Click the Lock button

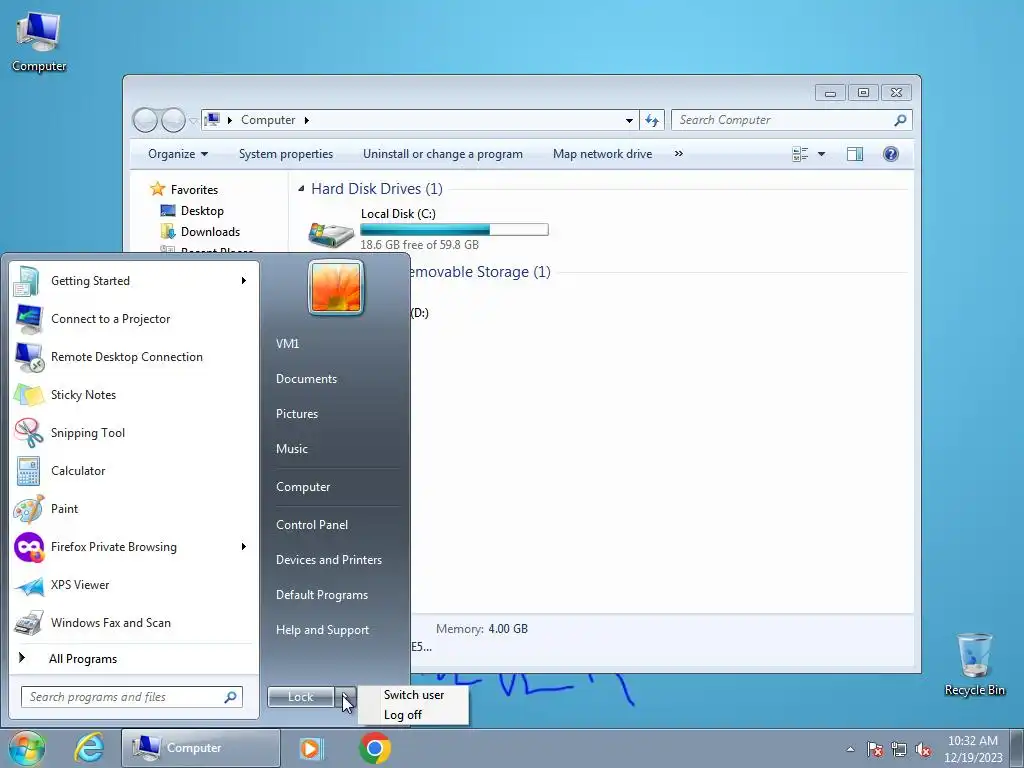[x=300, y=697]
